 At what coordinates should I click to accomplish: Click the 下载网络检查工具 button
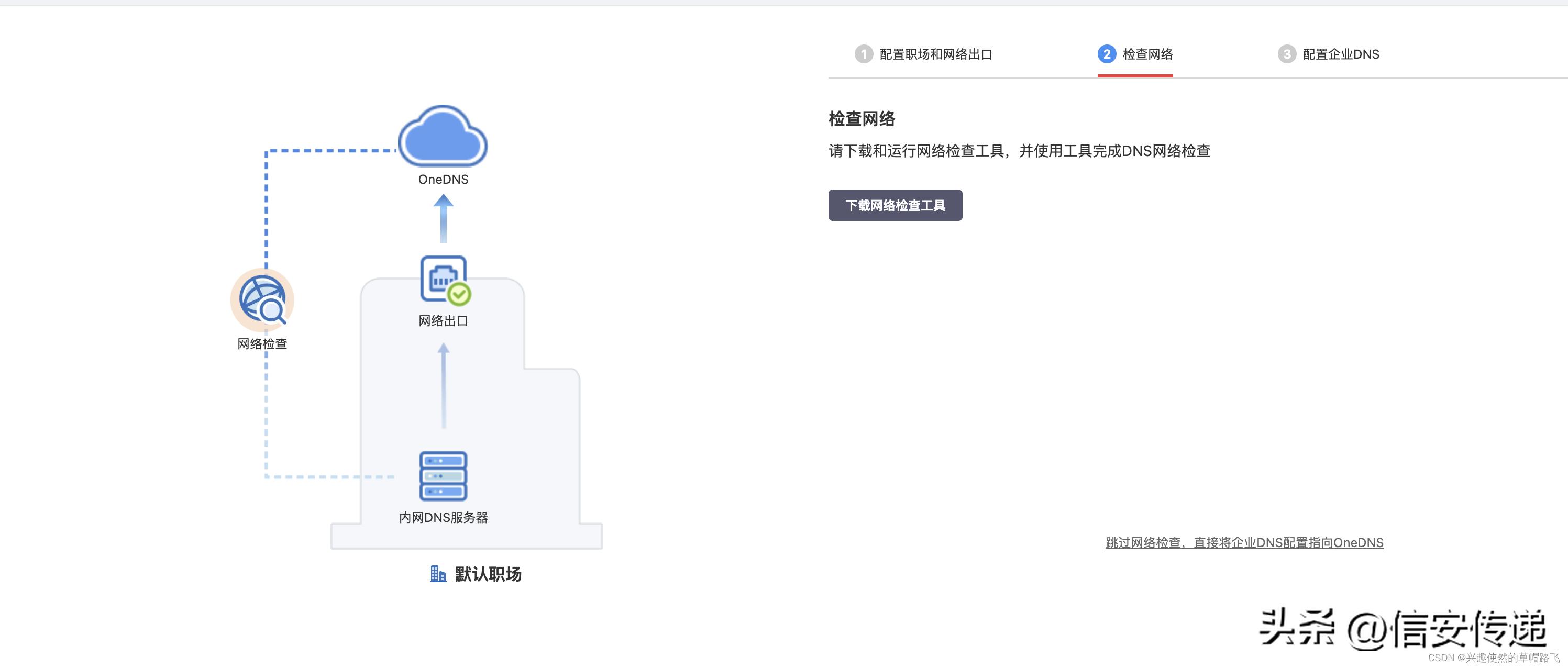pyautogui.click(x=895, y=205)
